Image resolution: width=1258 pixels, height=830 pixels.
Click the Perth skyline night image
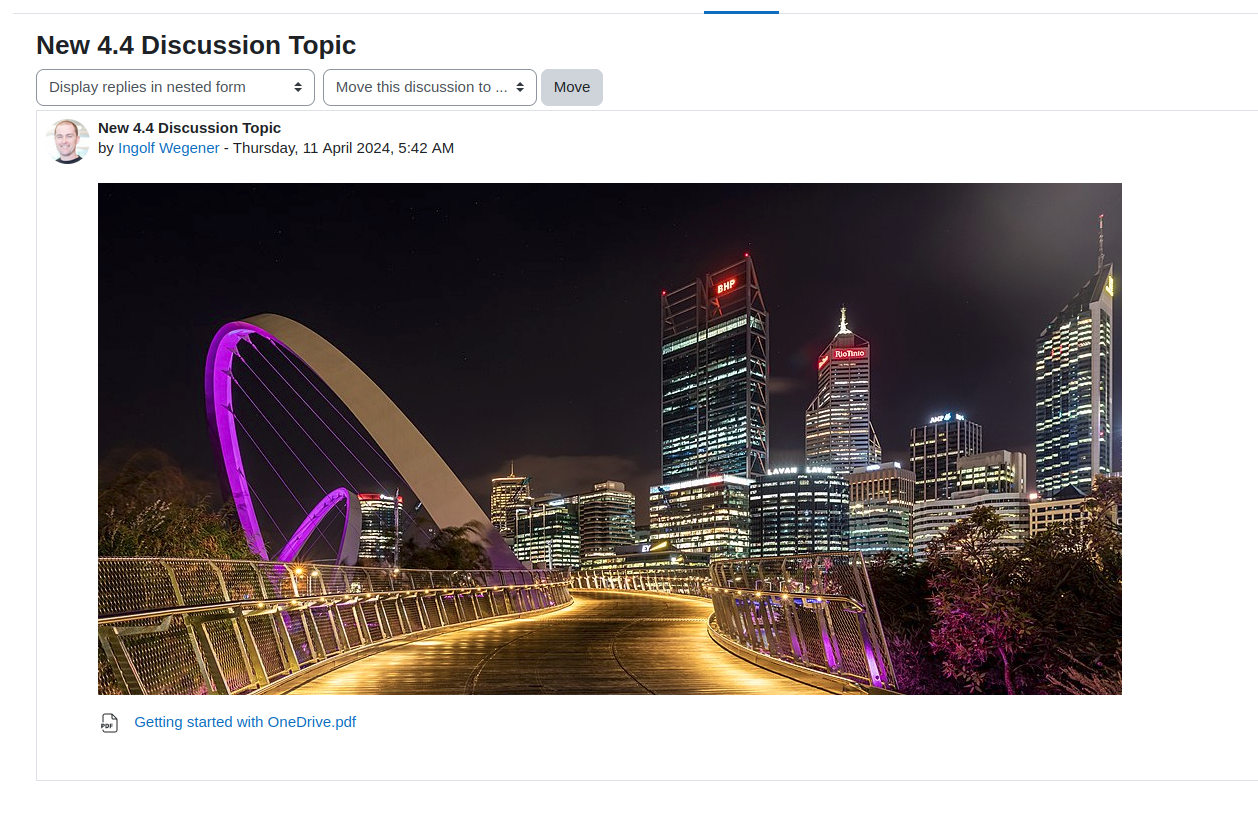point(609,438)
